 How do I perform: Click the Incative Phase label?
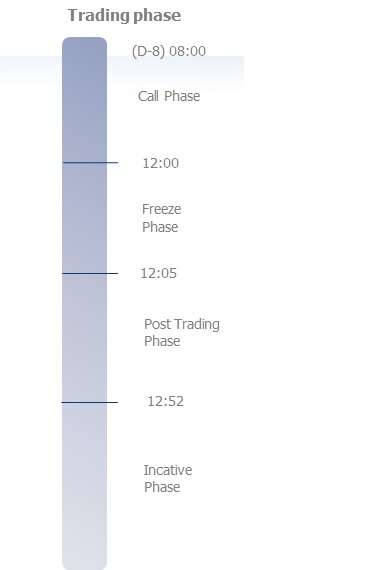(168, 479)
